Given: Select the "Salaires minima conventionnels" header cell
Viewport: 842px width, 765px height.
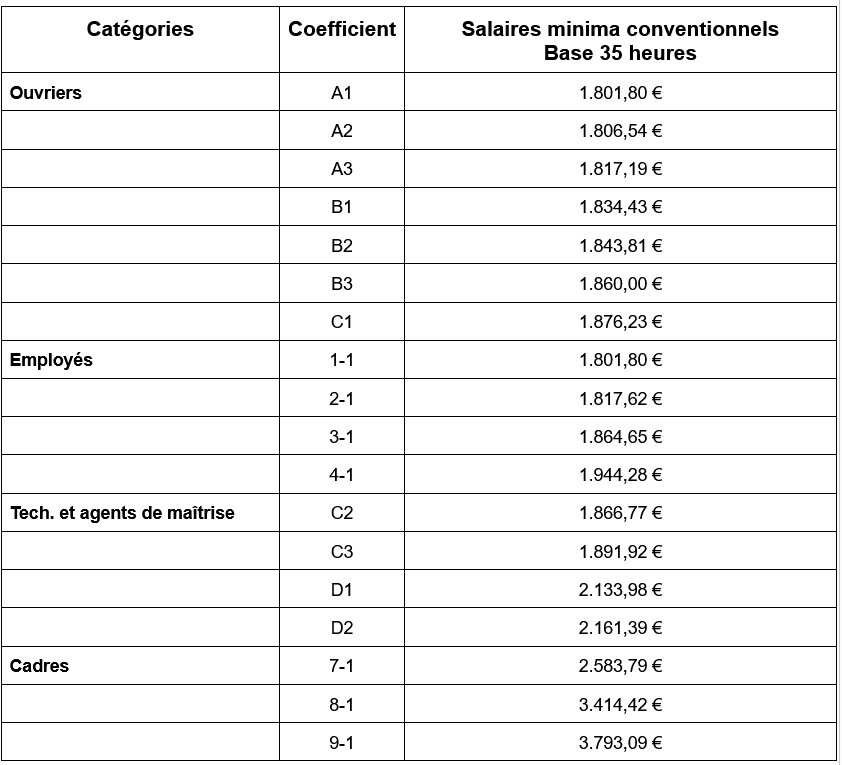Looking at the screenshot, I should [x=620, y=29].
